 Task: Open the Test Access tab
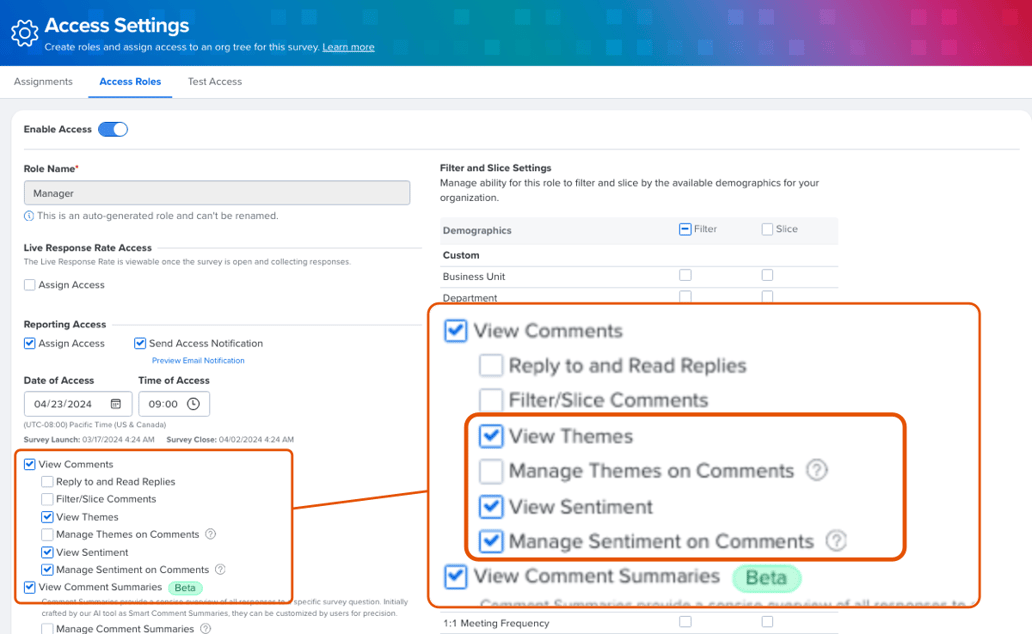(214, 81)
